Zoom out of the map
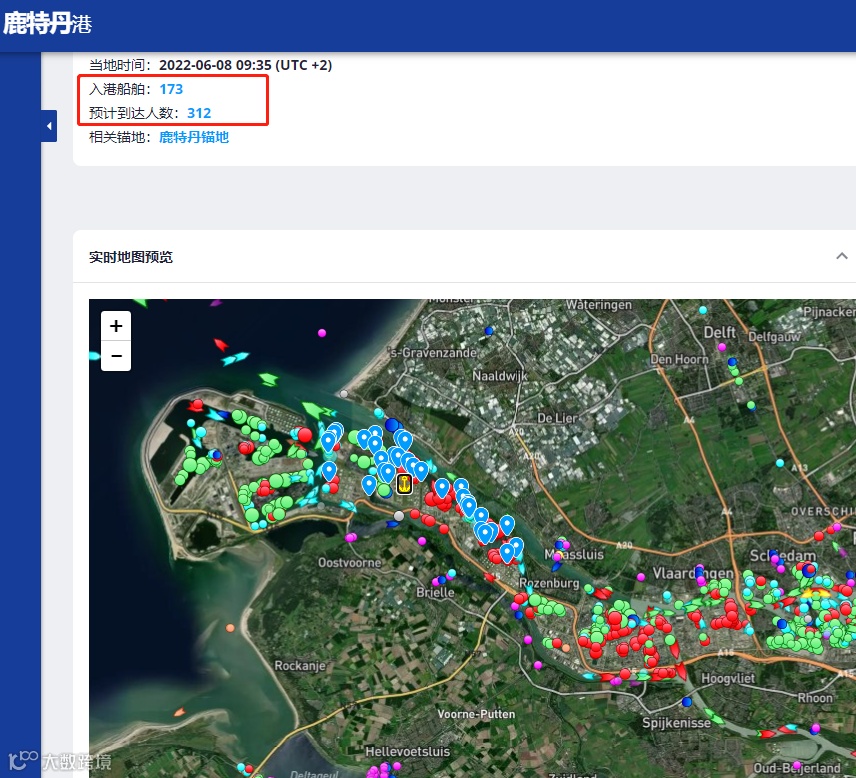 click(x=116, y=356)
